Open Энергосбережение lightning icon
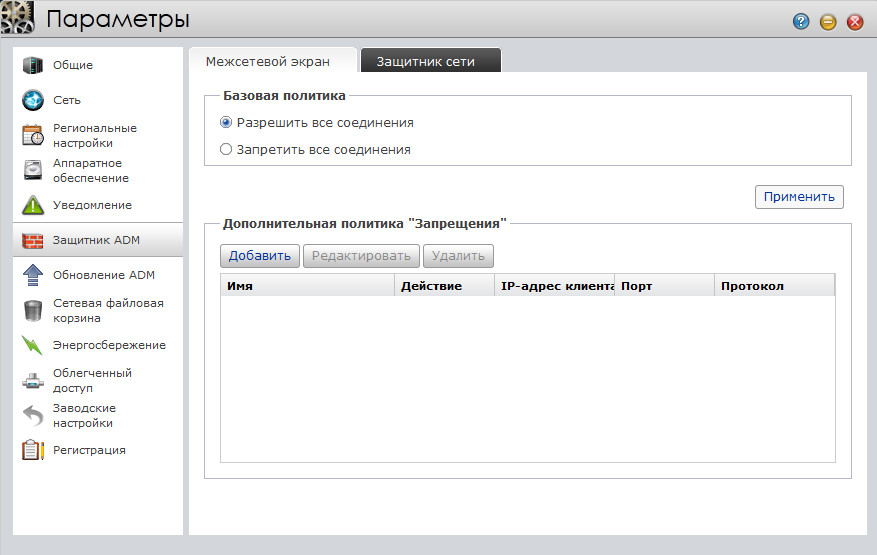 [33, 346]
